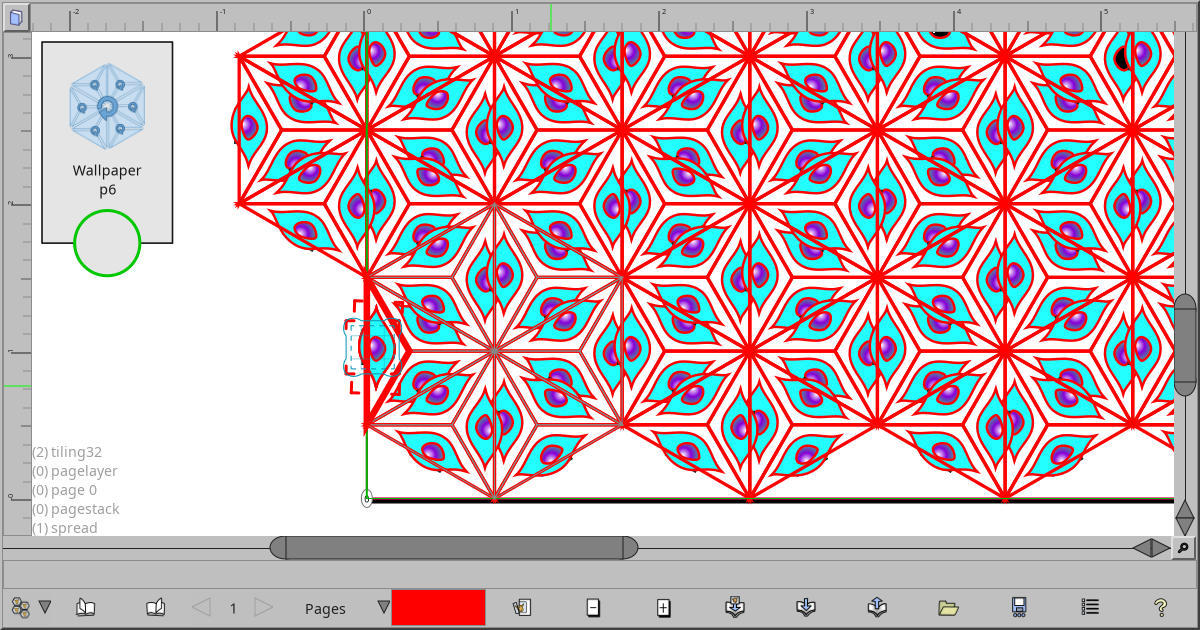Open the Pages dropdown arrow
This screenshot has height=630, width=1200.
click(x=383, y=607)
